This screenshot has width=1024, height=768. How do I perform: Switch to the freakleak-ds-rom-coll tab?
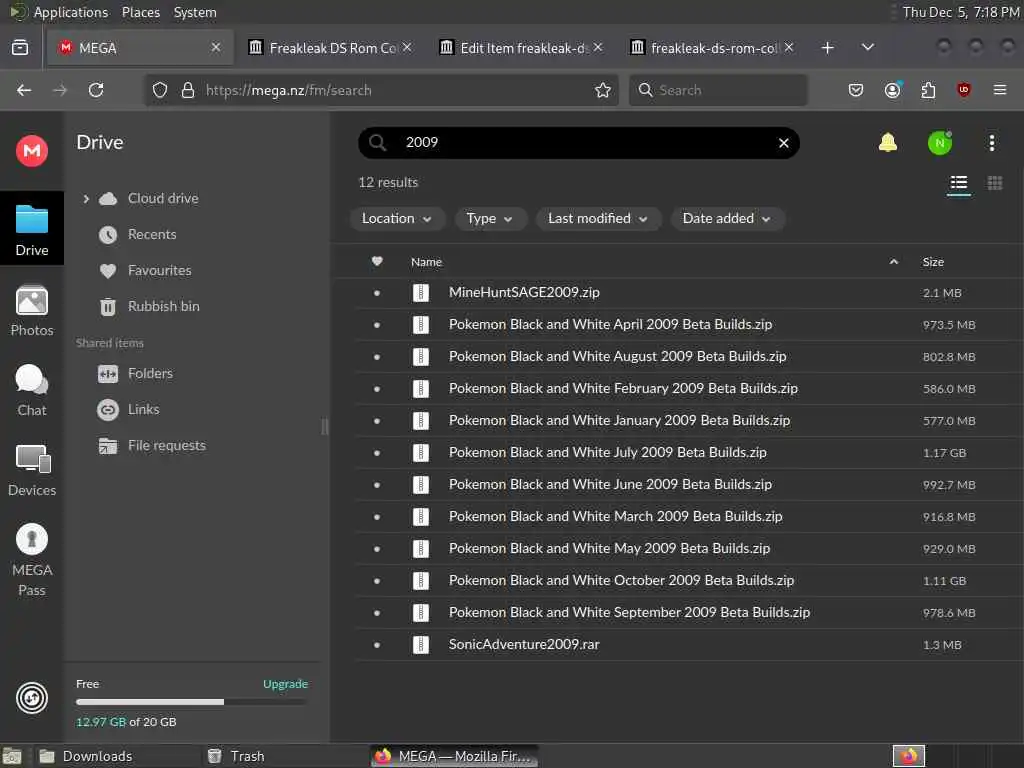tap(714, 48)
